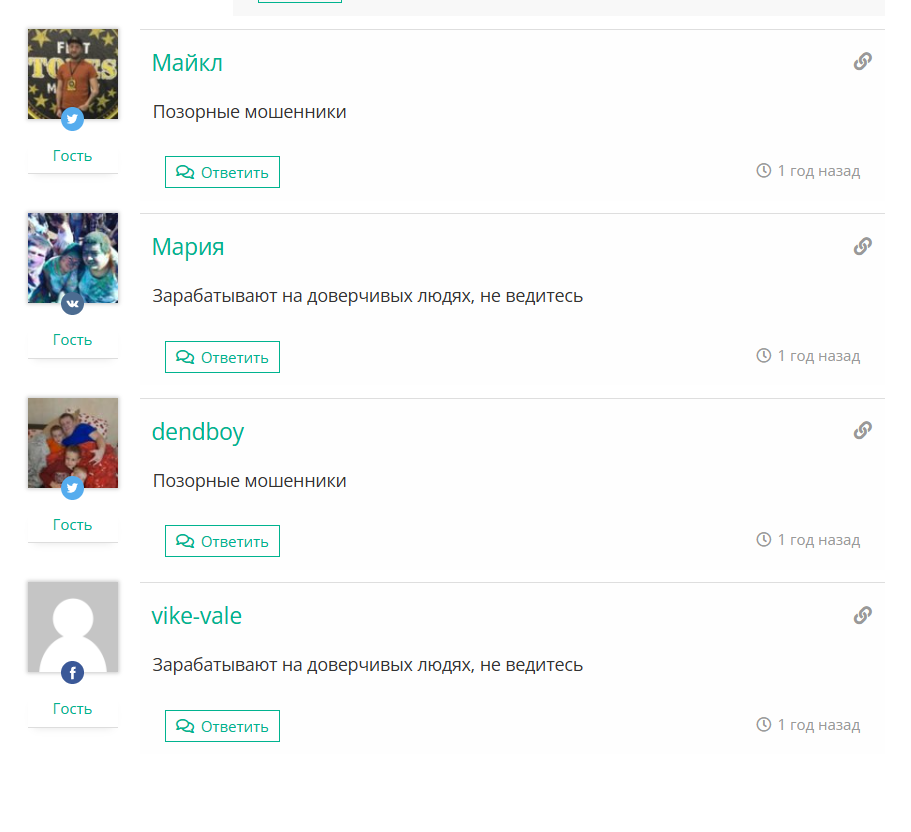Select the chain icon beside vike-vale
This screenshot has height=832, width=911.
click(862, 615)
